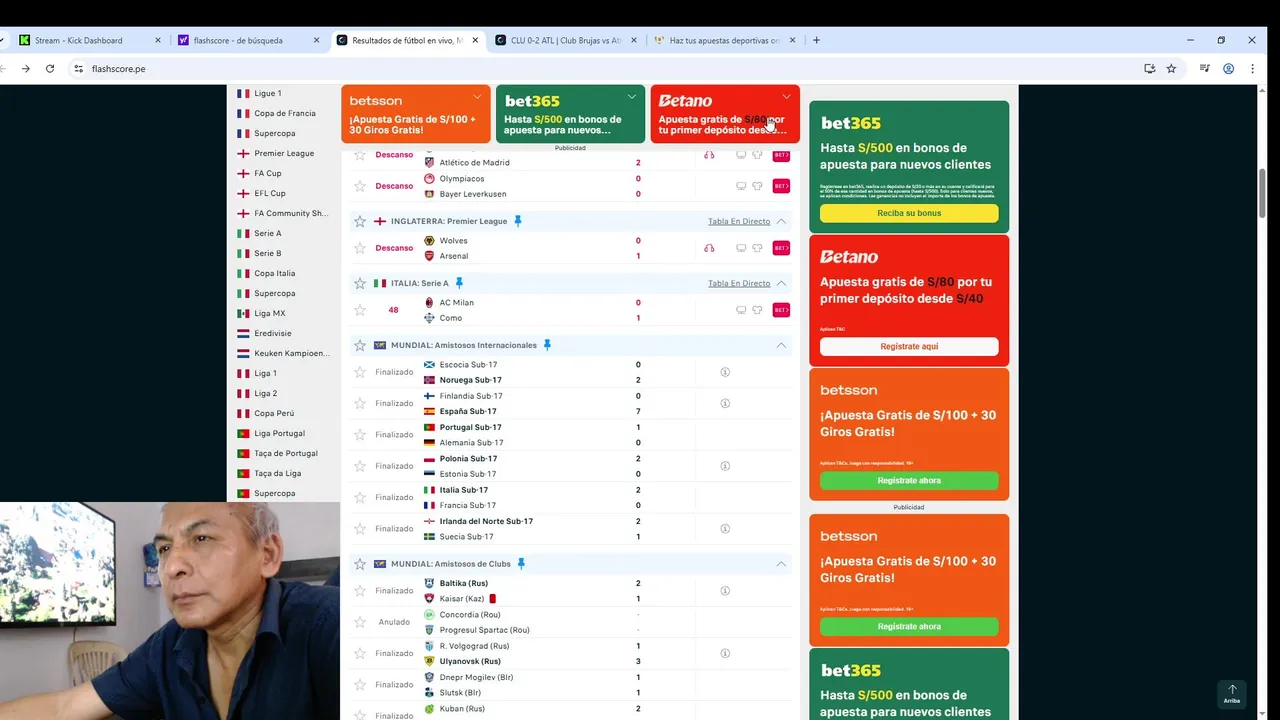Open the TV icon in Wolves vs Arsenal row
This screenshot has height=720, width=1280.
(741, 248)
